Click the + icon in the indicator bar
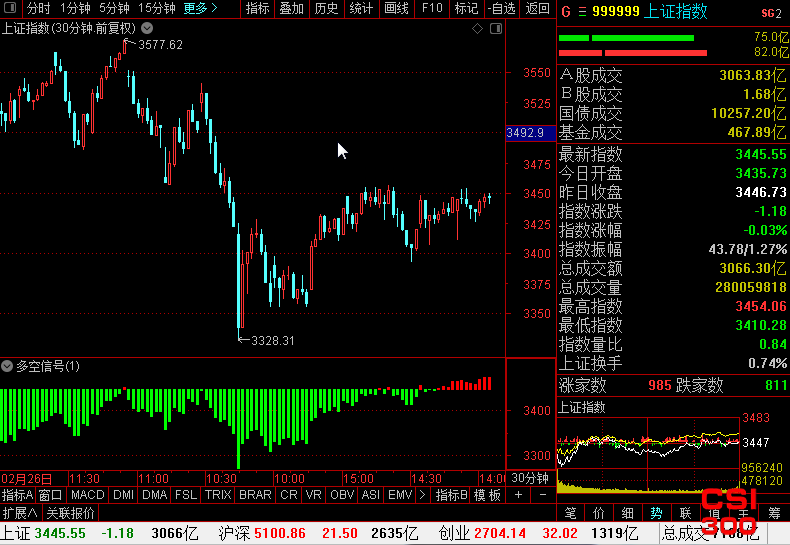The height and width of the screenshot is (545, 790). (x=518, y=495)
